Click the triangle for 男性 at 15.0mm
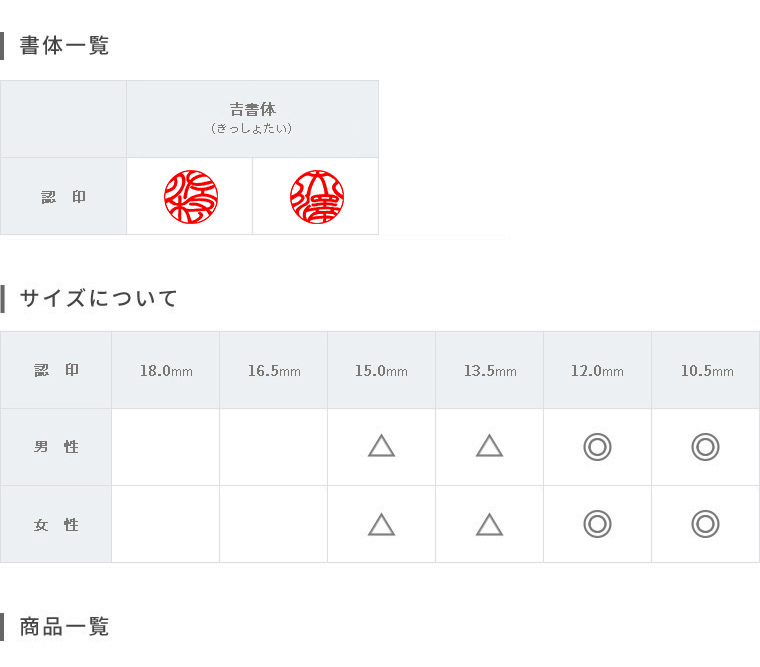The height and width of the screenshot is (667, 760). click(x=381, y=446)
